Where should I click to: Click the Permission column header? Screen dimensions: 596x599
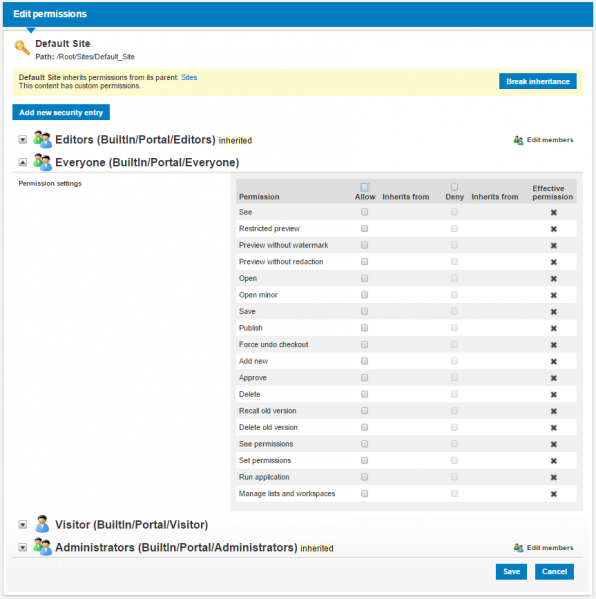click(x=259, y=197)
